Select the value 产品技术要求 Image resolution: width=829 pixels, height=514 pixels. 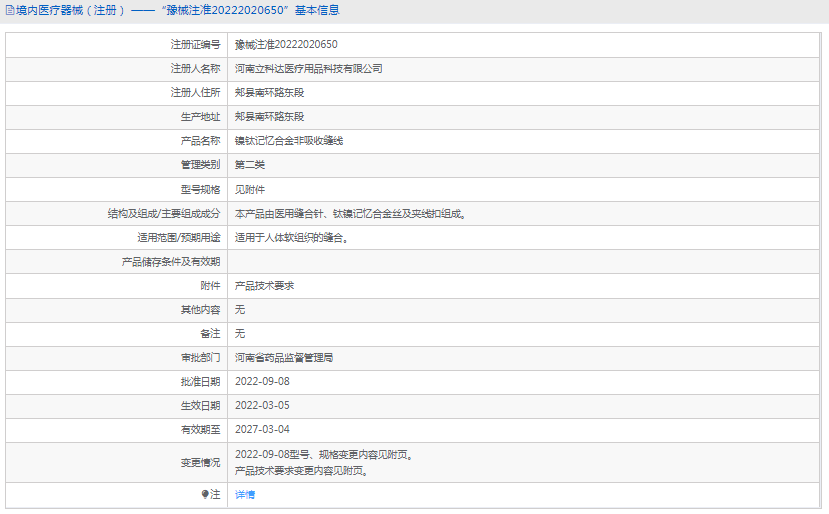tap(264, 286)
